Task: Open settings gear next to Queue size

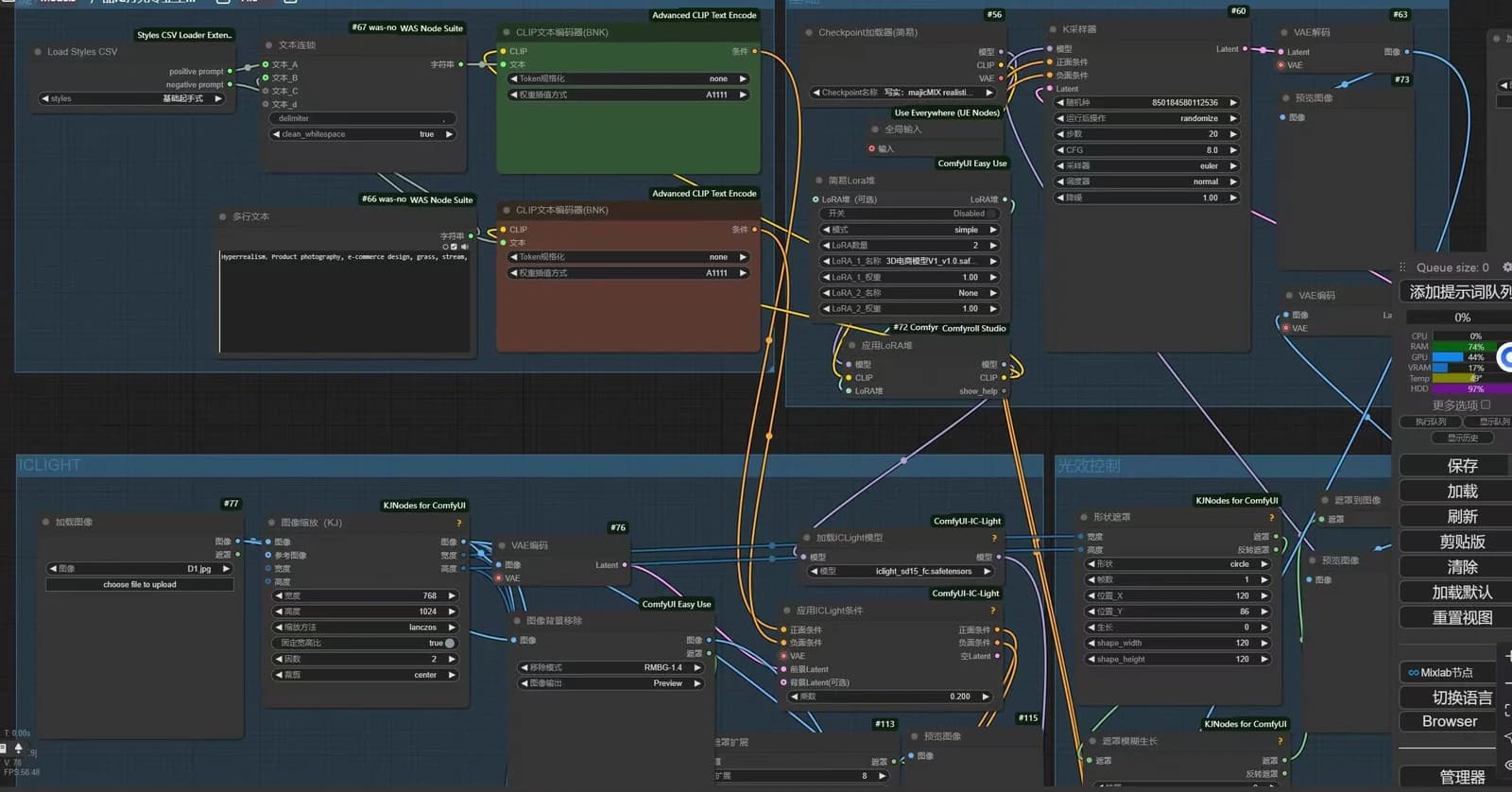Action: [x=1506, y=267]
